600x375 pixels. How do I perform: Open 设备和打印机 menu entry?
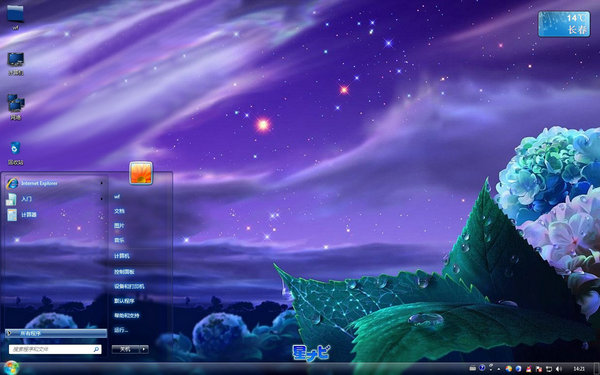129,286
